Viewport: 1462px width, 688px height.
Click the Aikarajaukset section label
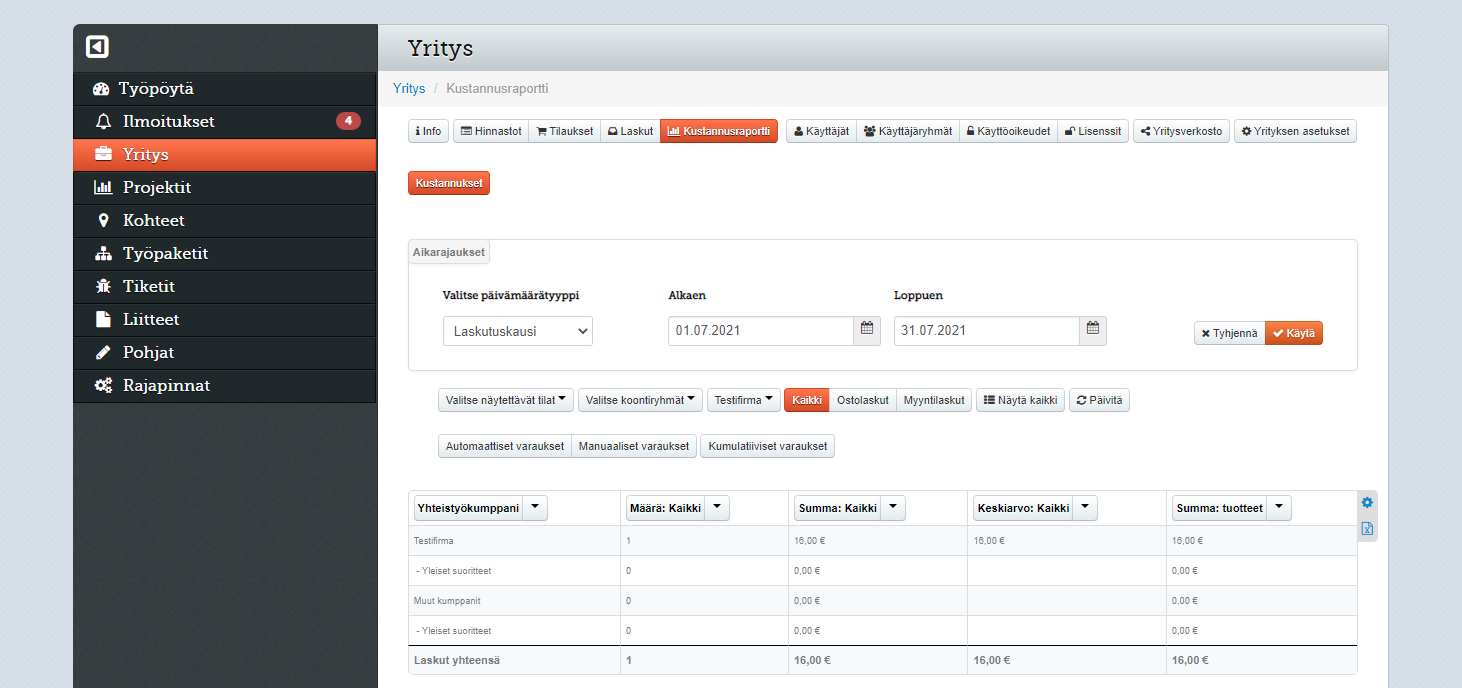[x=449, y=252]
